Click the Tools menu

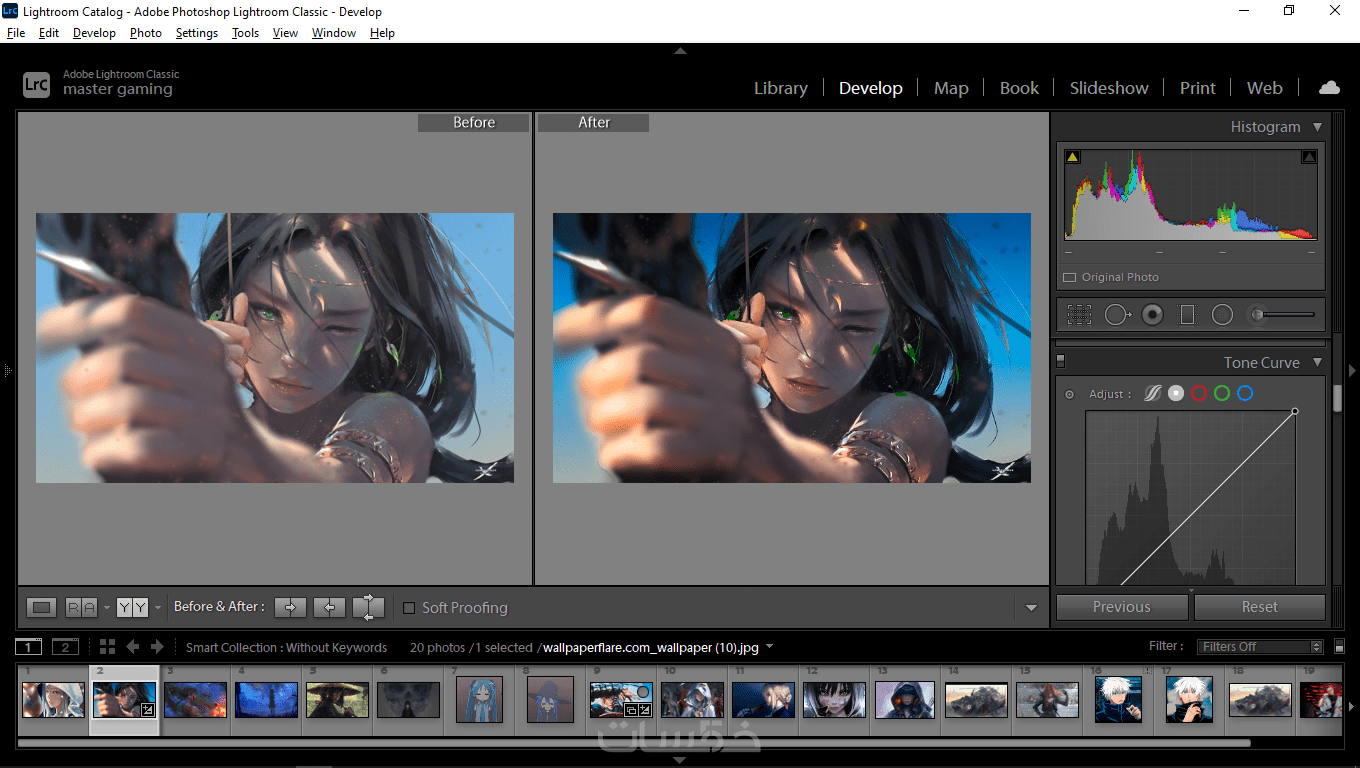click(245, 33)
